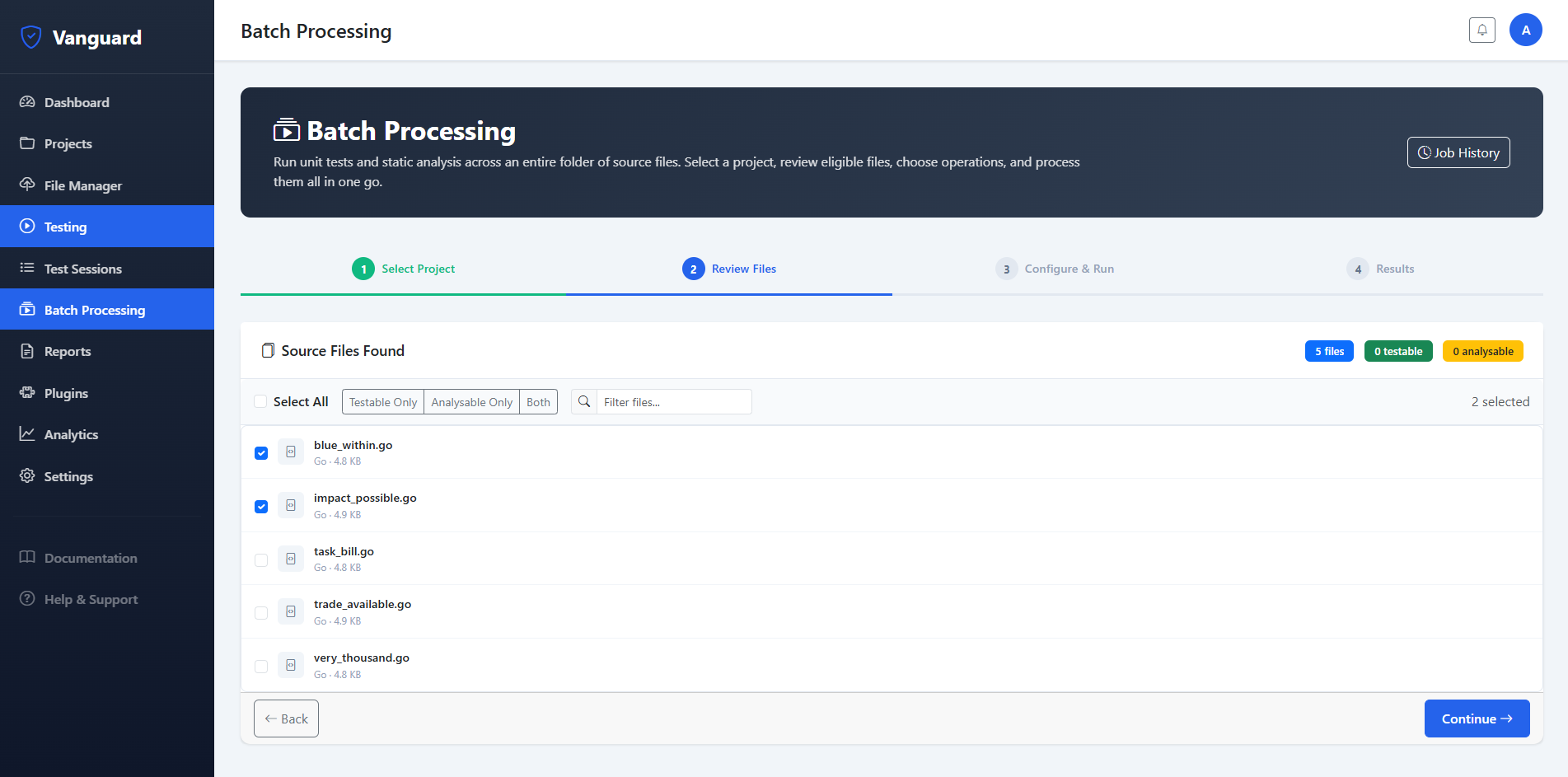Uncheck the blue_within.go file
Screen dimensions: 1568x777
pyautogui.click(x=261, y=452)
